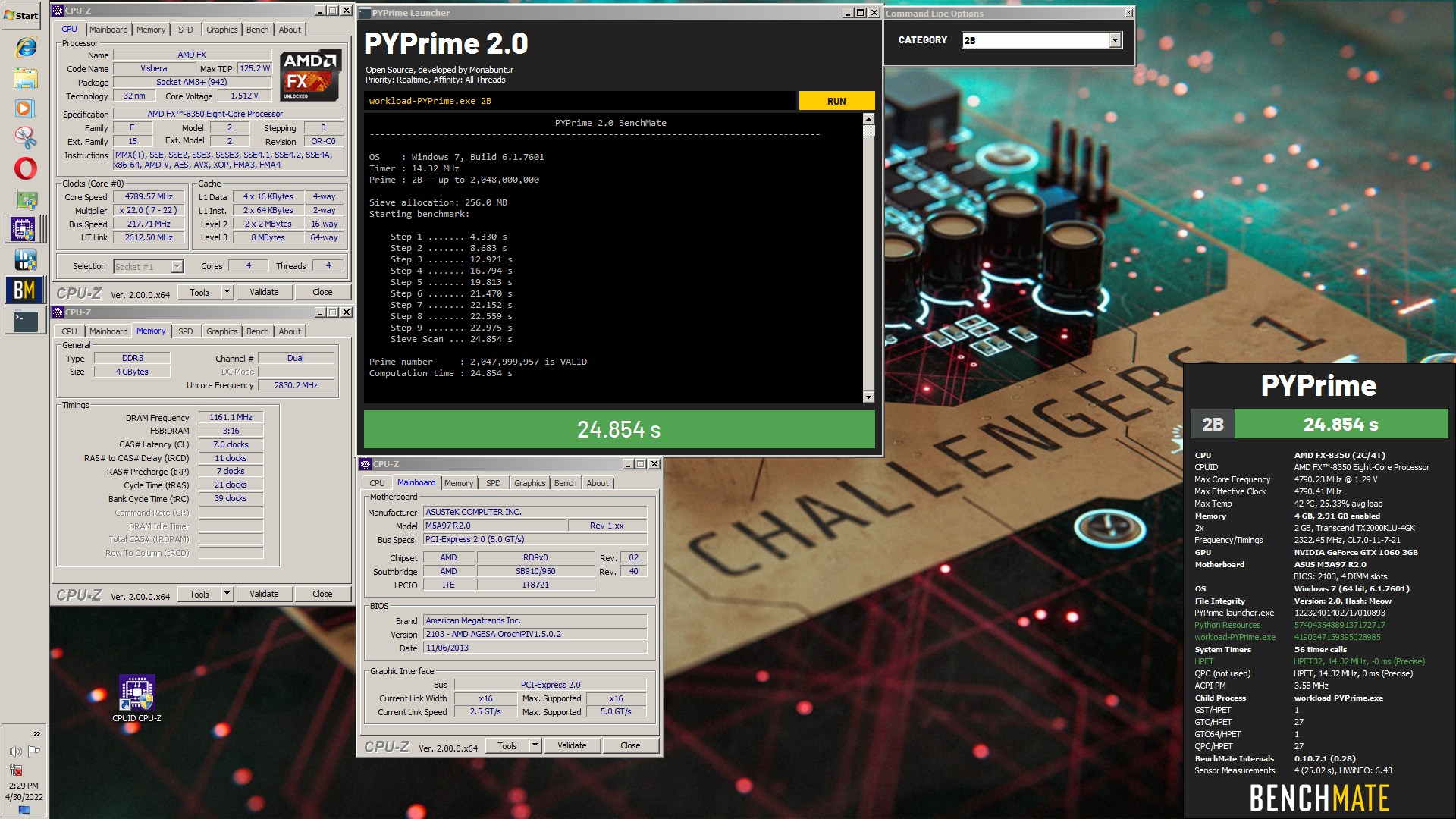The image size is (1456, 819).
Task: Open Windows Media Player from the taskbar
Action: tap(25, 108)
